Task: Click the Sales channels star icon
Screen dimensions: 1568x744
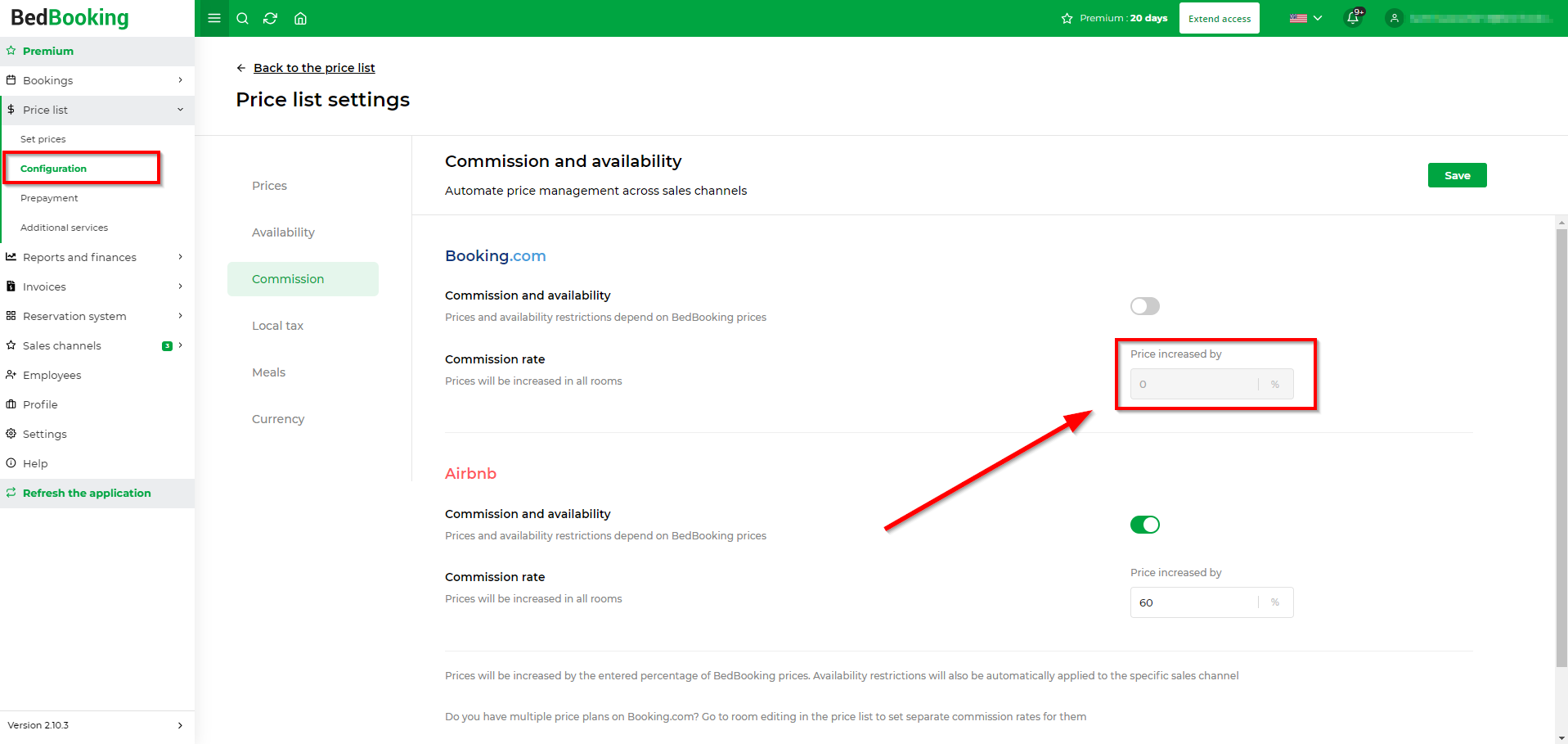Action: [11, 345]
